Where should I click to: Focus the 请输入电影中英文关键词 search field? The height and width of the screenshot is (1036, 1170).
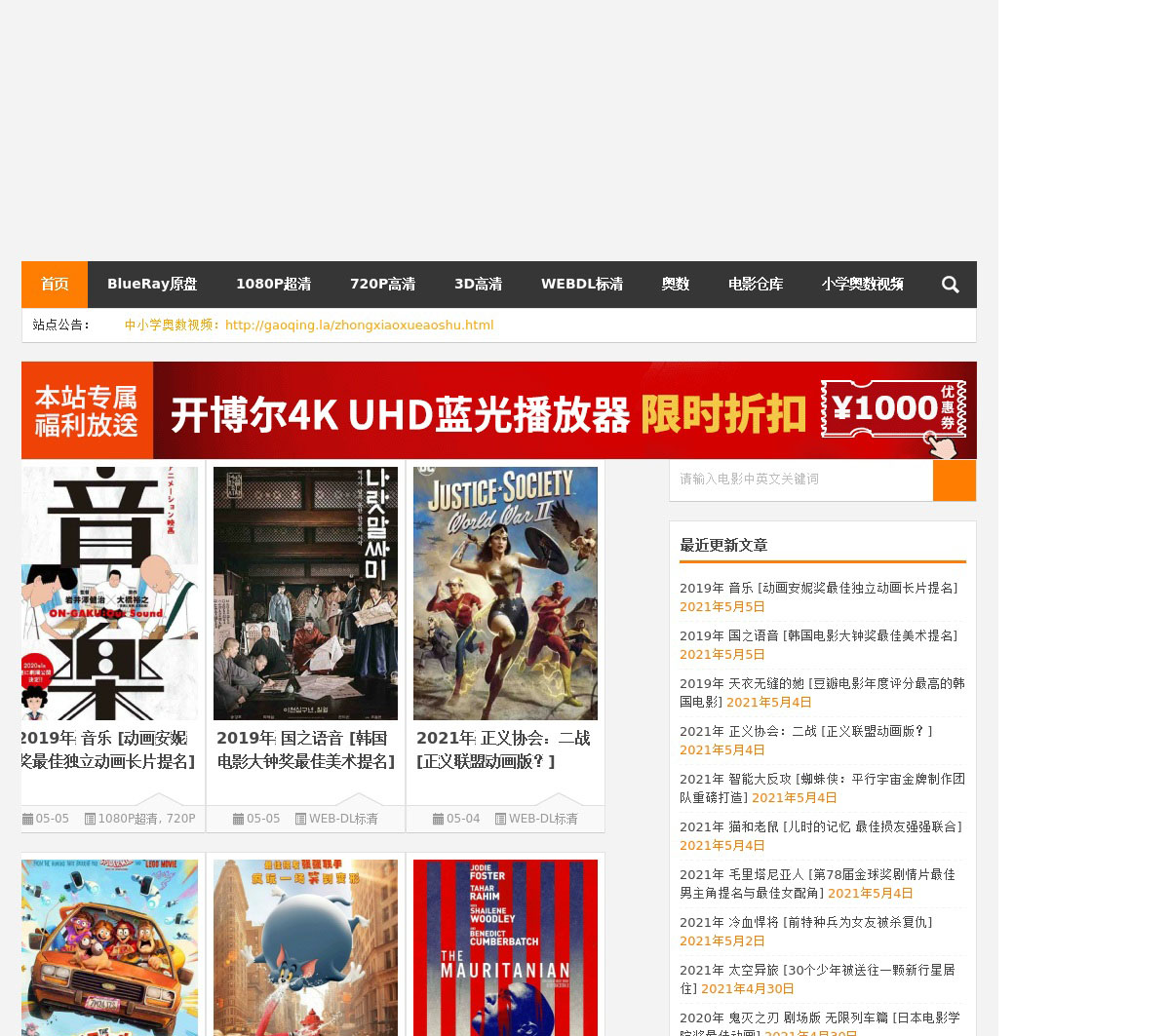pyautogui.click(x=801, y=480)
